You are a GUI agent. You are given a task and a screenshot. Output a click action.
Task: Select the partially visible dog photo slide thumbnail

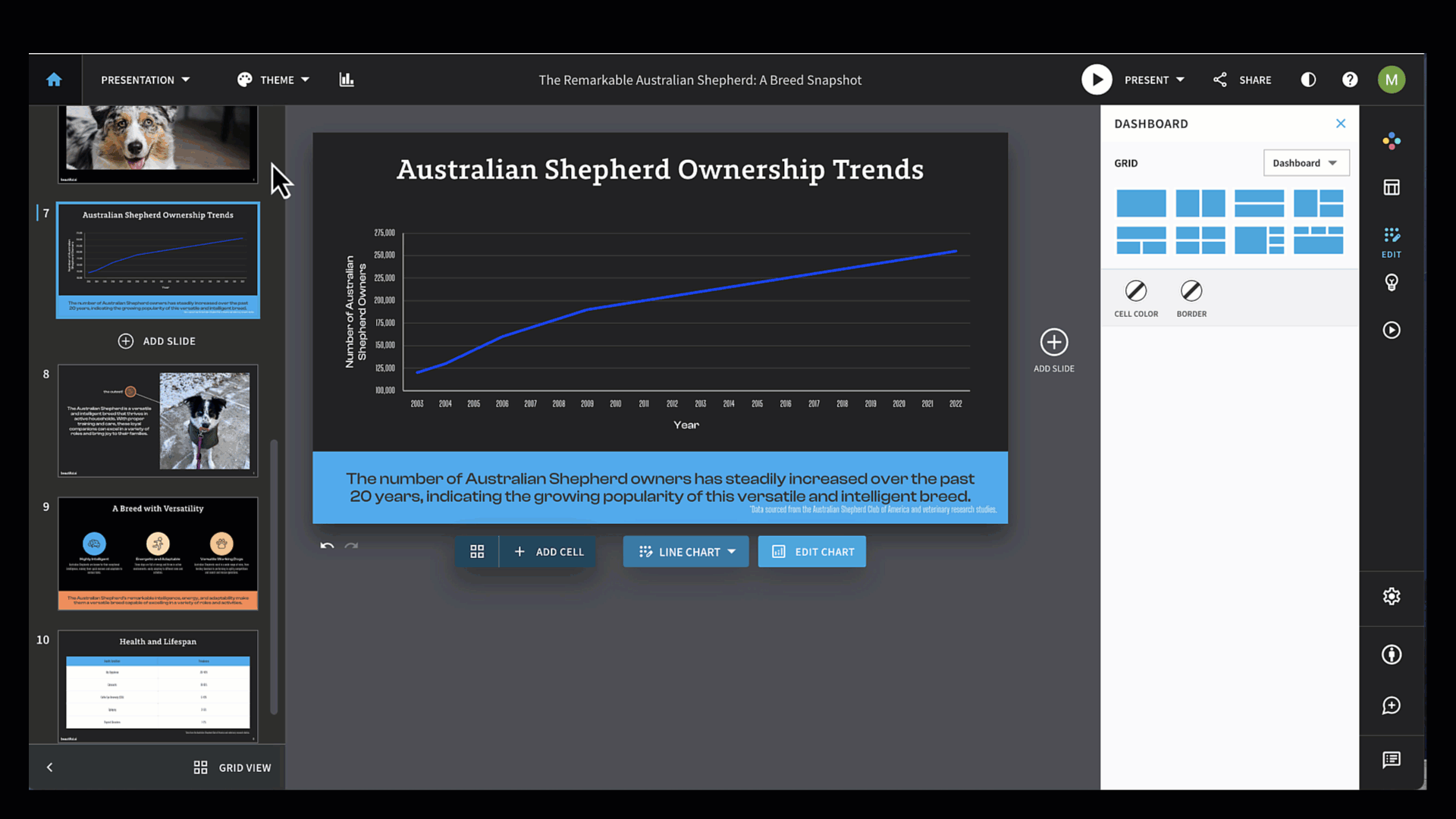[x=158, y=144]
